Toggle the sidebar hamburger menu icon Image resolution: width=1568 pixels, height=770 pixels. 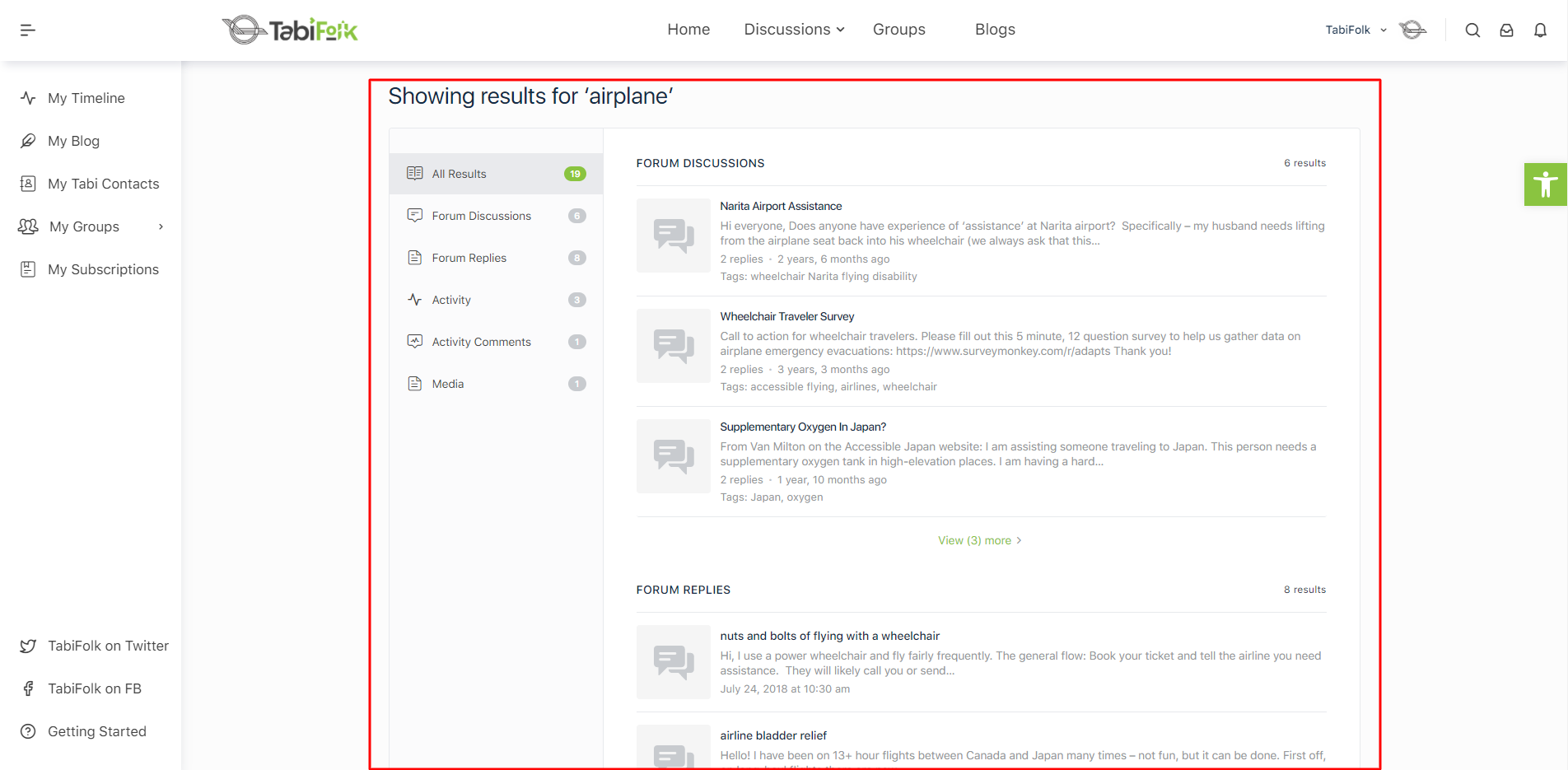(x=27, y=30)
